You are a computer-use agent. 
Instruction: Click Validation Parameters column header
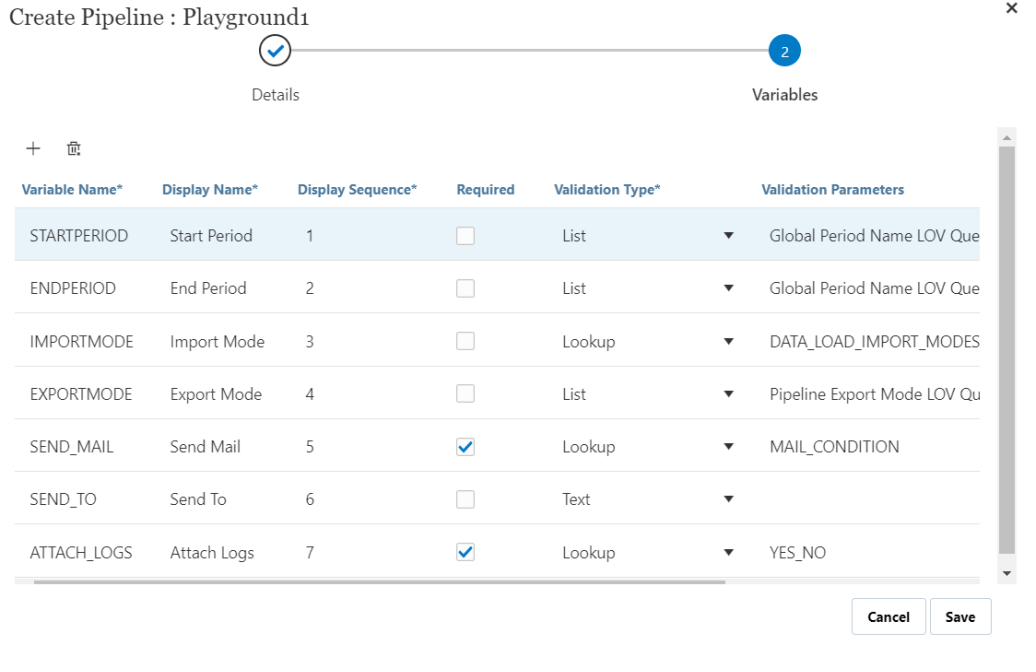point(832,190)
